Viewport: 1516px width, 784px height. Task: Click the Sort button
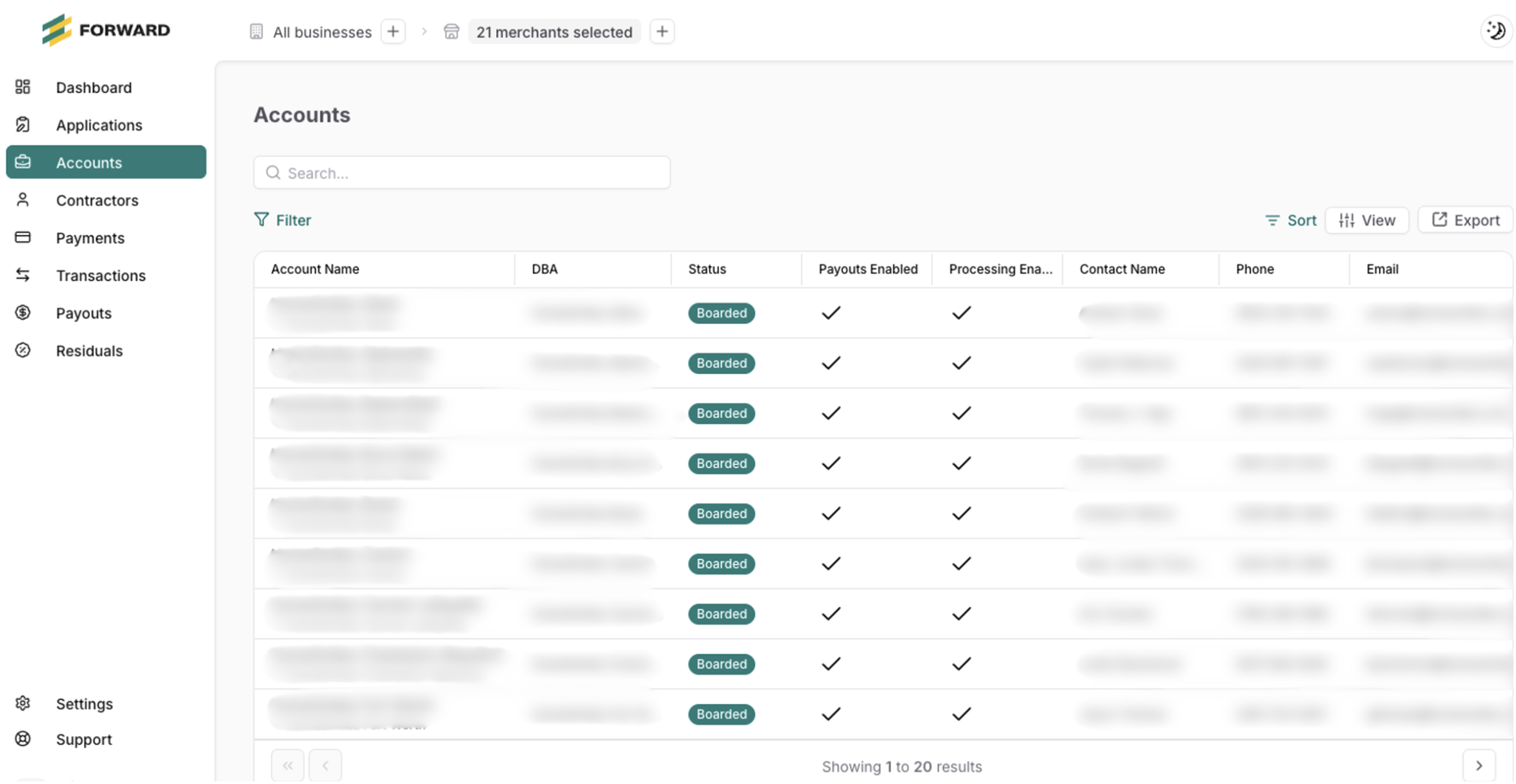(x=1291, y=221)
